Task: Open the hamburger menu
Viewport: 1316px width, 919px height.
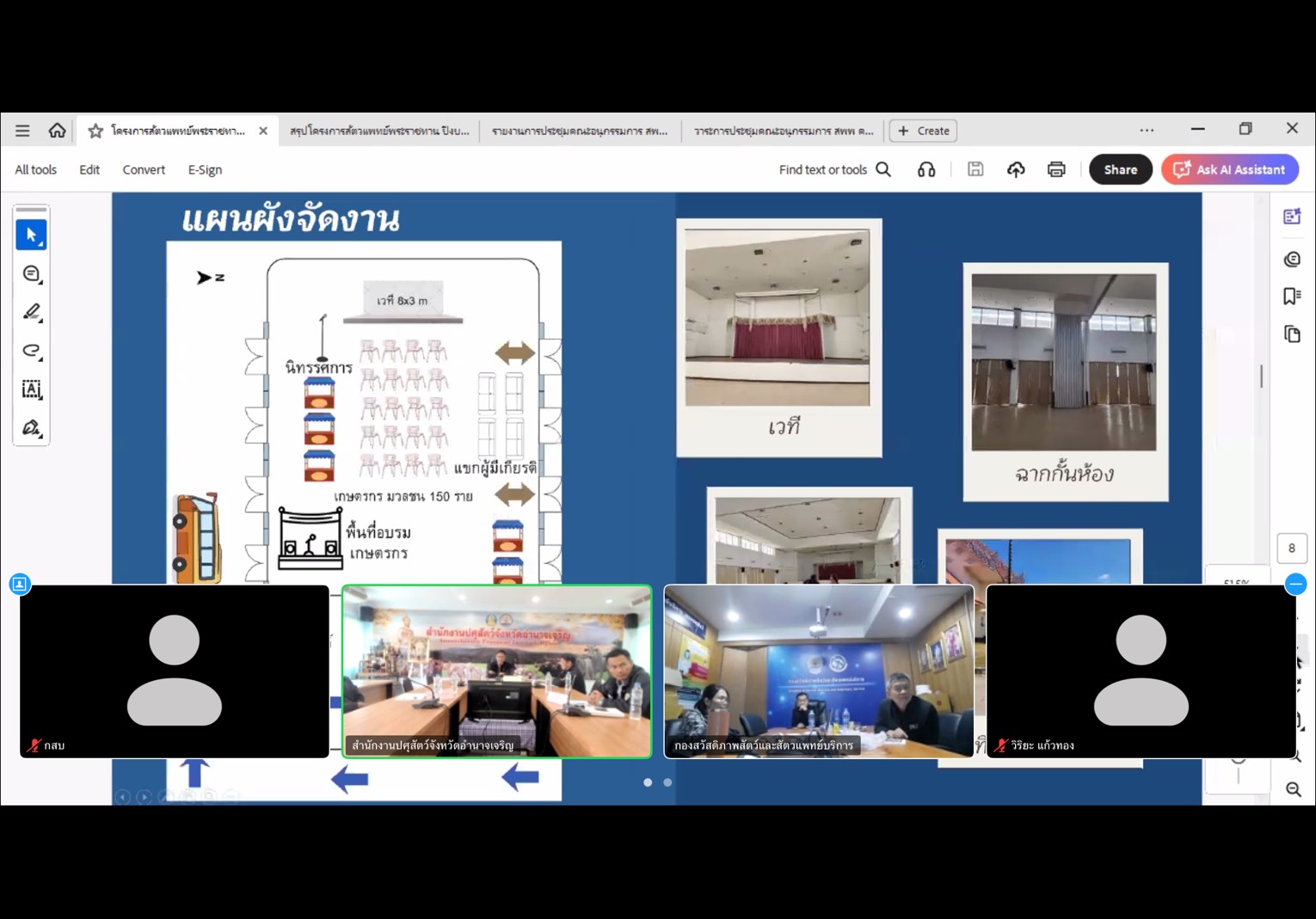Action: click(22, 131)
